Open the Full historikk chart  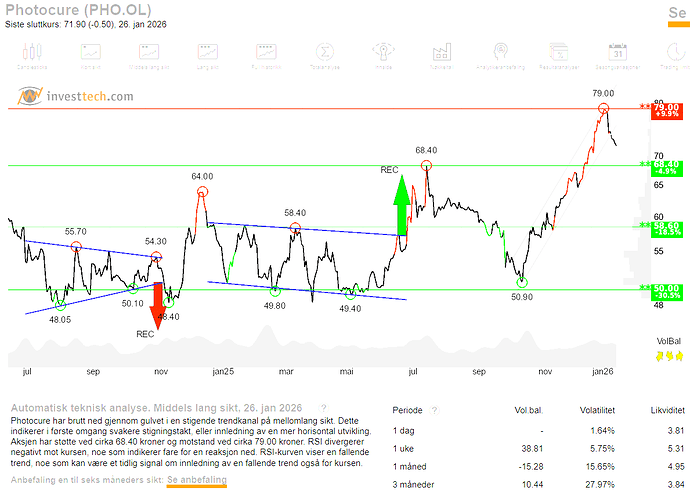tap(267, 53)
